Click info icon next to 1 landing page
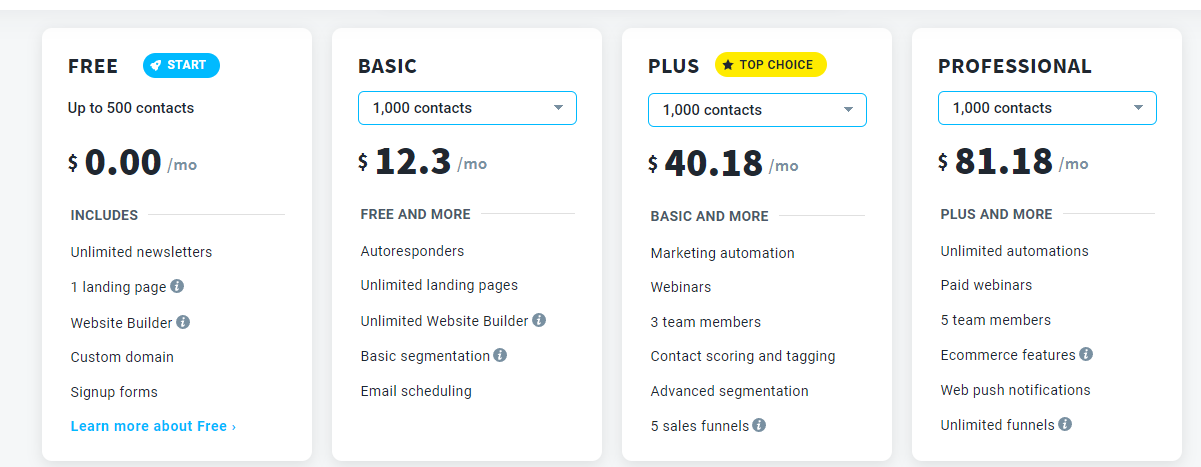1201x467 pixels. pyautogui.click(x=177, y=286)
